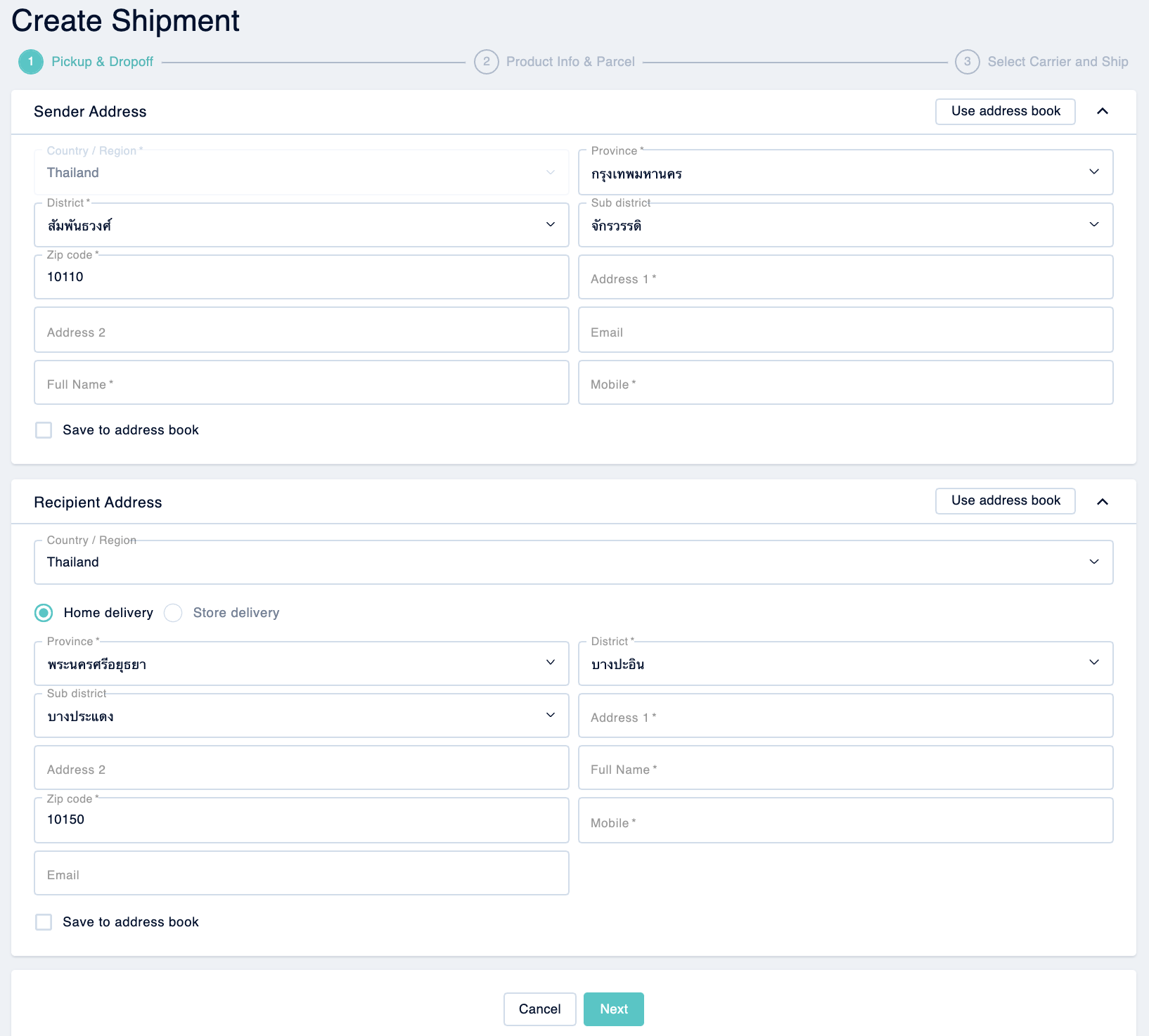Focus sender Email field
The width and height of the screenshot is (1149, 1036).
pyautogui.click(x=845, y=330)
